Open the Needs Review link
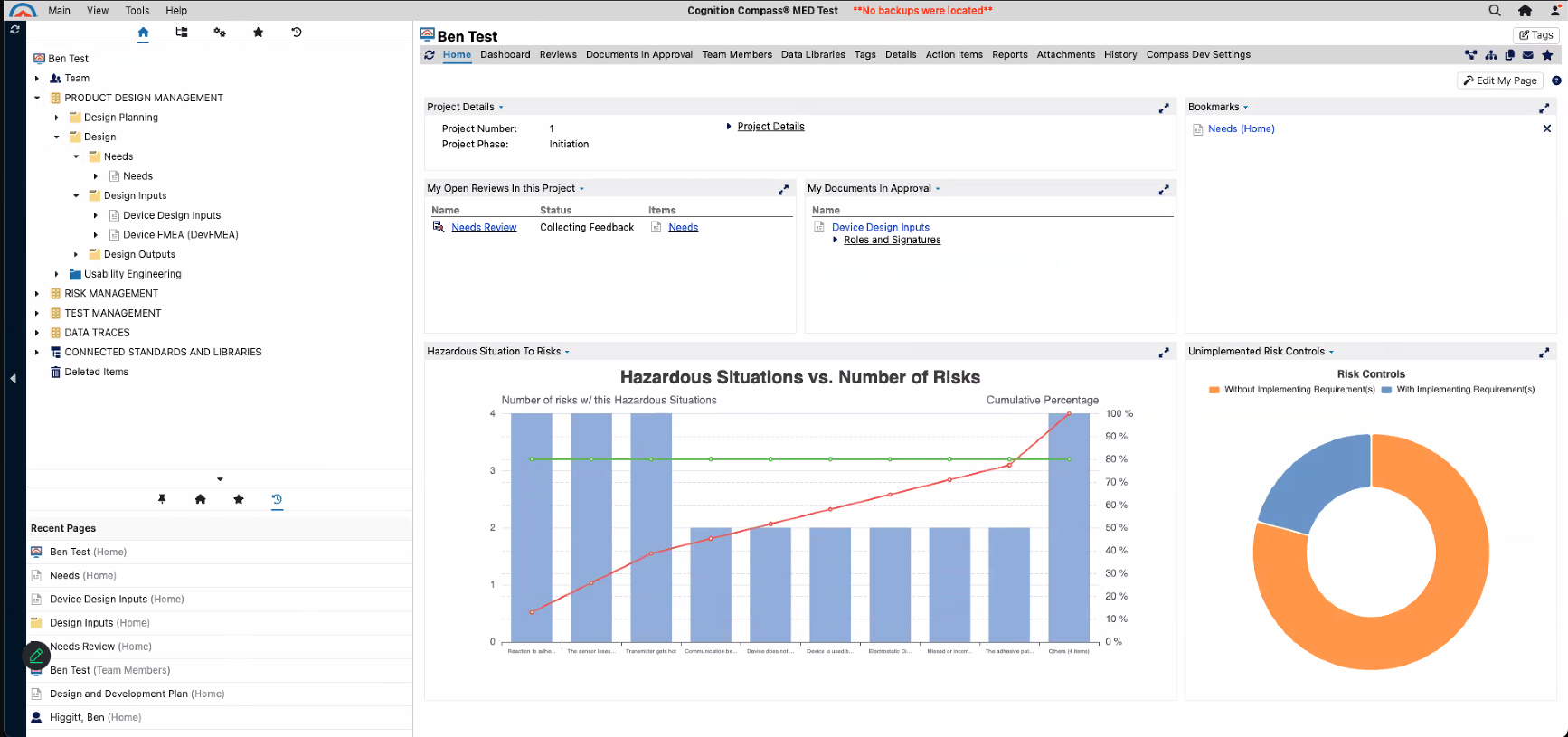Viewport: 1568px width, 737px height. pyautogui.click(x=484, y=228)
